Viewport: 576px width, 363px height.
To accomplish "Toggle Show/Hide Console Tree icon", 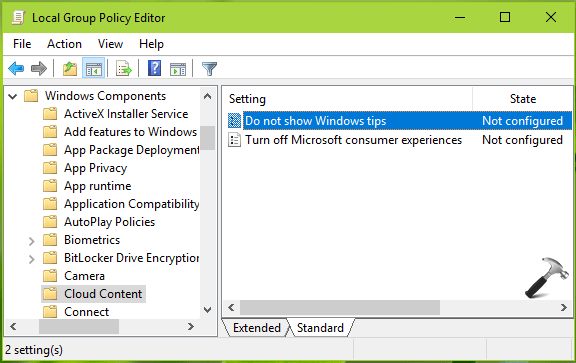I will coord(93,68).
